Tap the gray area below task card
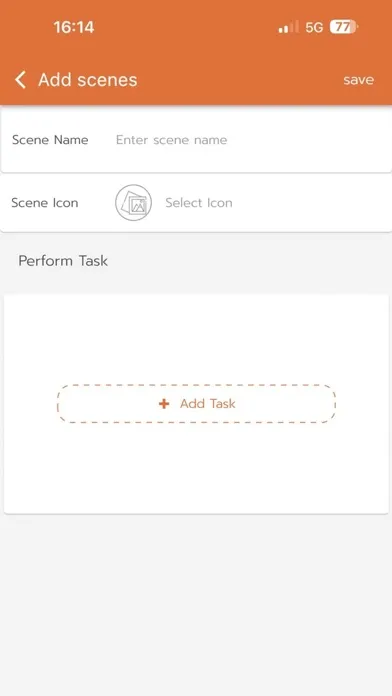Viewport: 392px width, 696px height. tap(196, 604)
